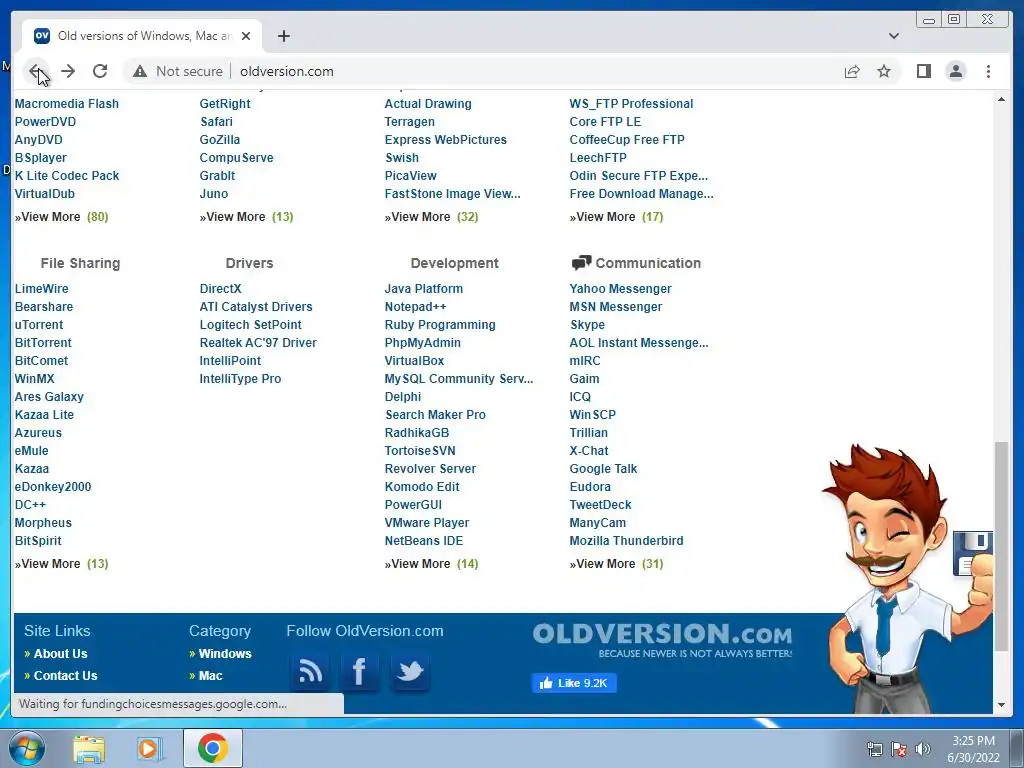Close the Old versions tab
Screen dimensions: 1024x768
[246, 36]
